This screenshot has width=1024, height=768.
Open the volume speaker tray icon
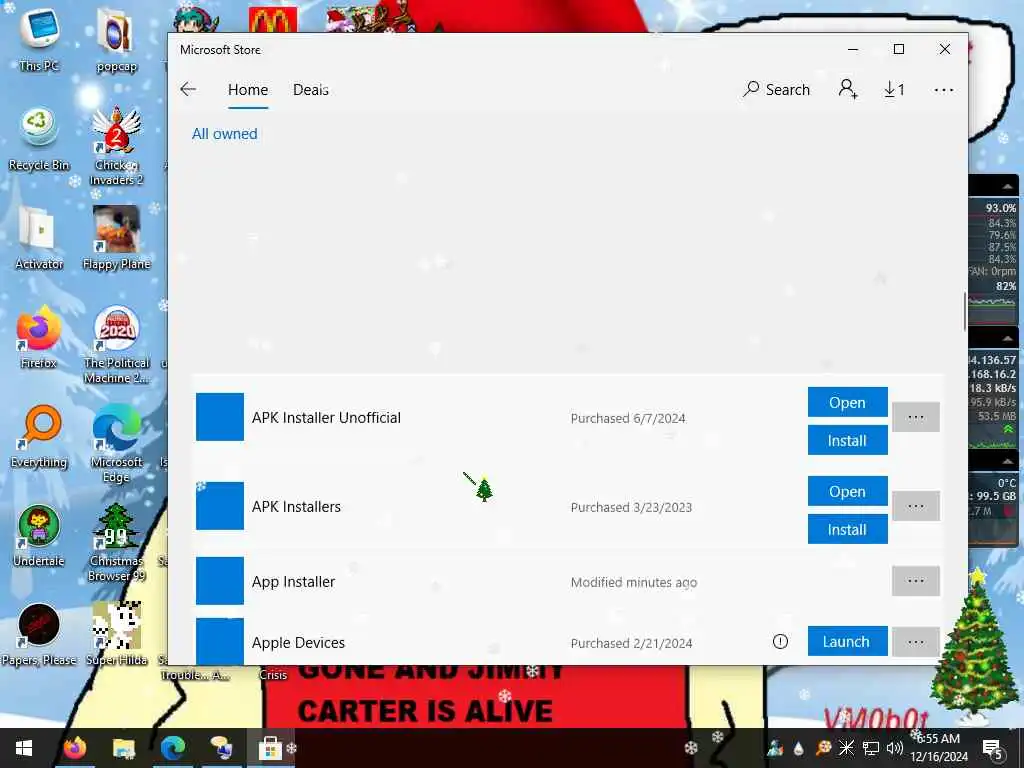895,748
